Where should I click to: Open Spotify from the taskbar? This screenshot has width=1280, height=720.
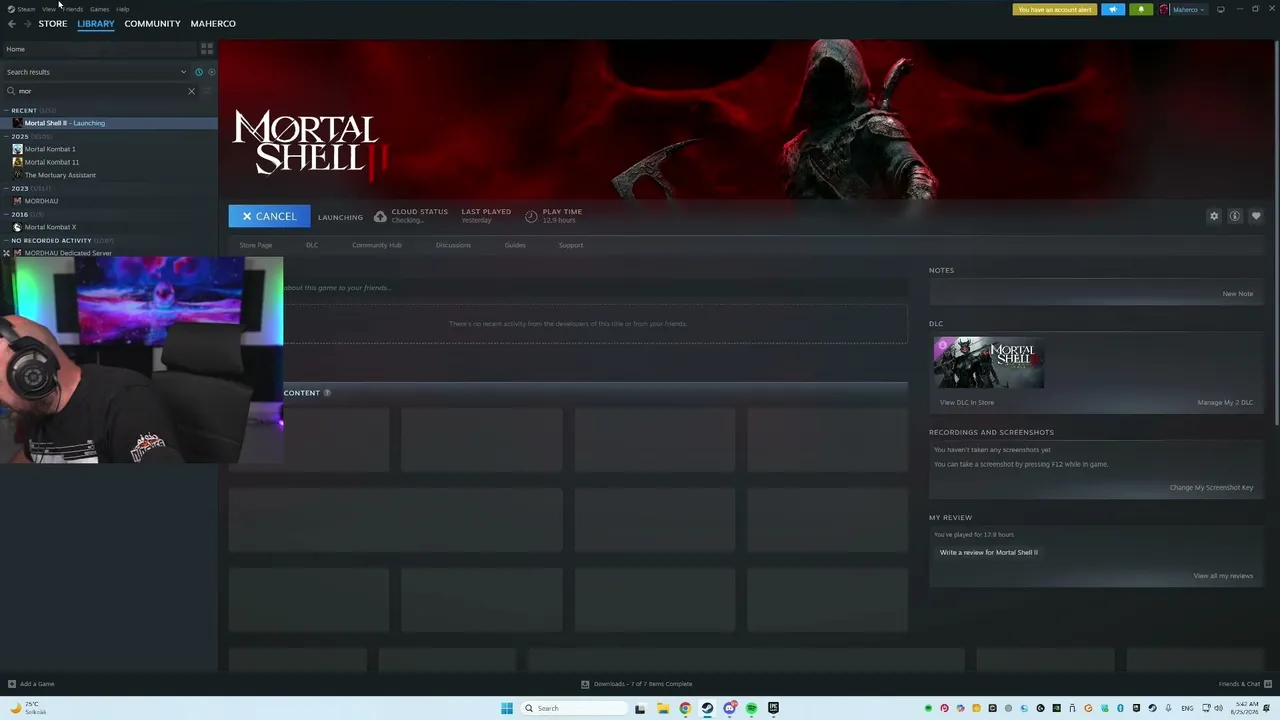751,708
